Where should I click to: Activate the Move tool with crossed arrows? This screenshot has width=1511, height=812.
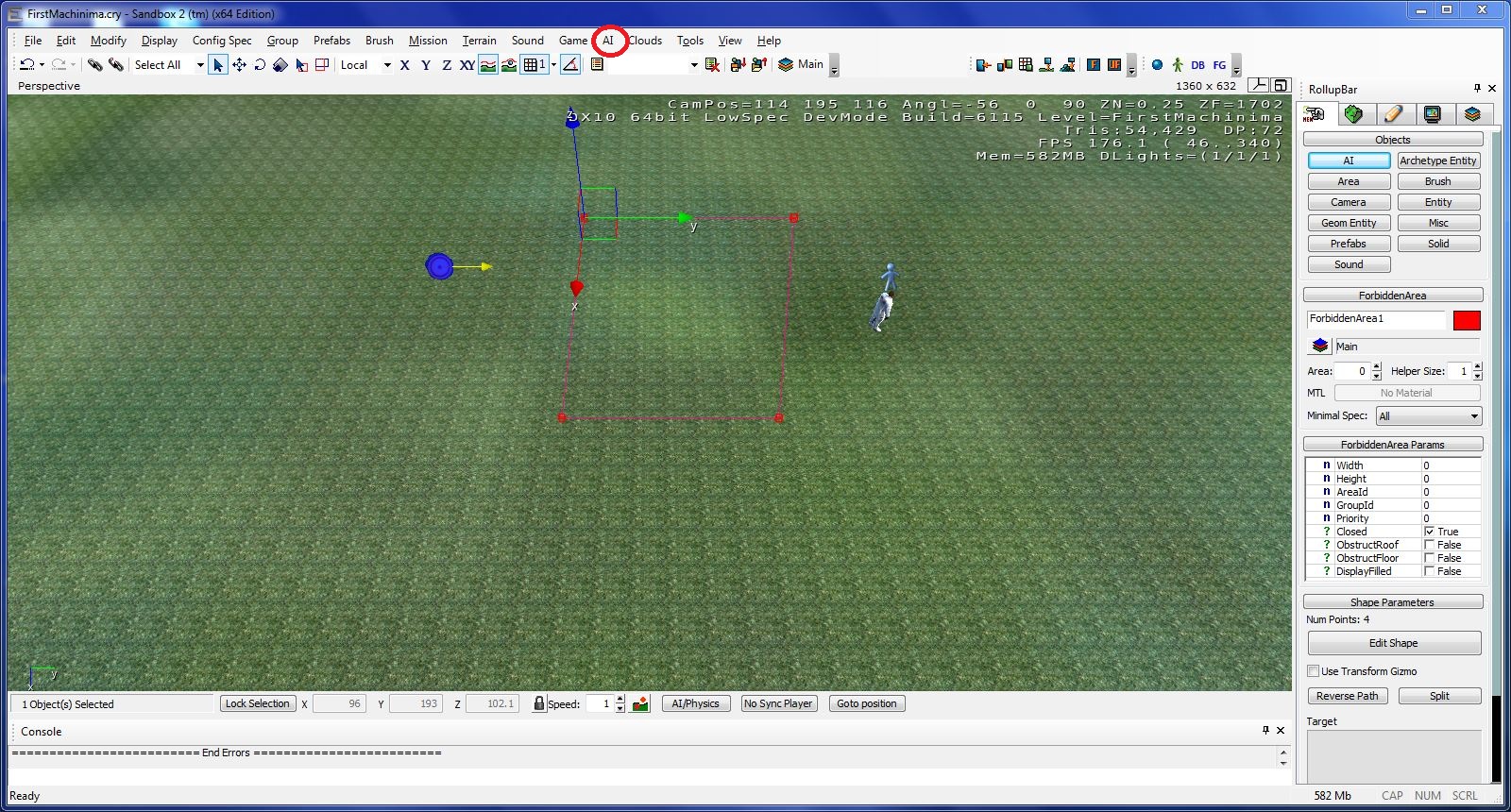click(239, 64)
